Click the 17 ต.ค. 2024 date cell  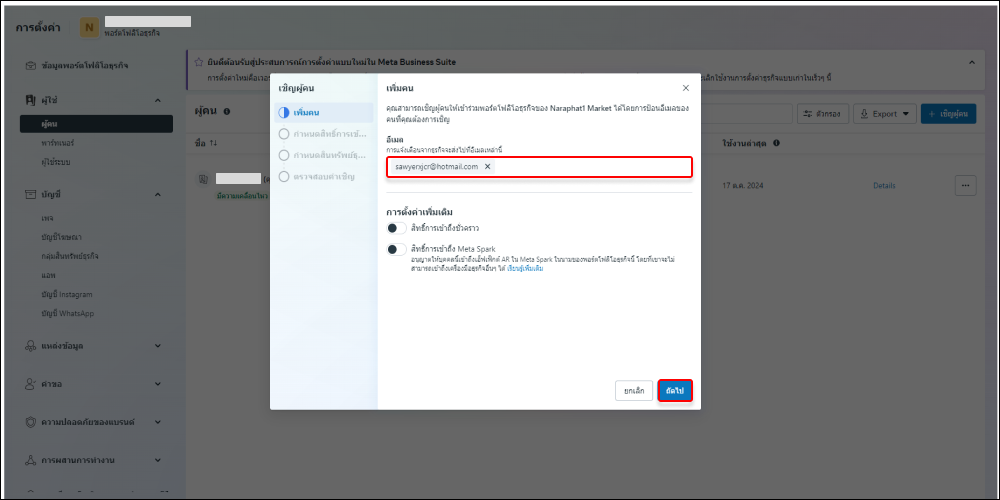(x=742, y=186)
